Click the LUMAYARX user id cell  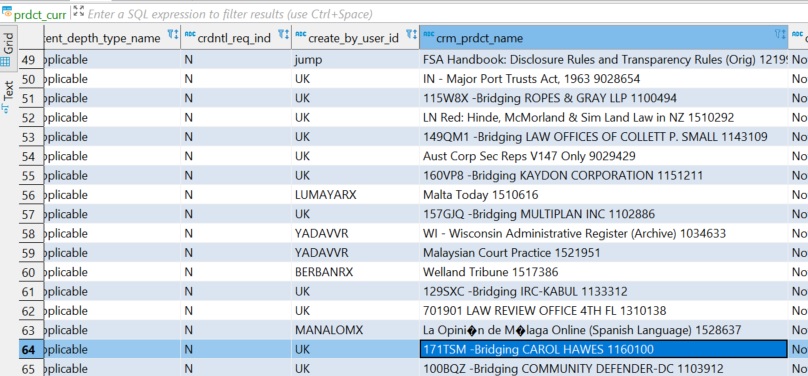[x=355, y=195]
